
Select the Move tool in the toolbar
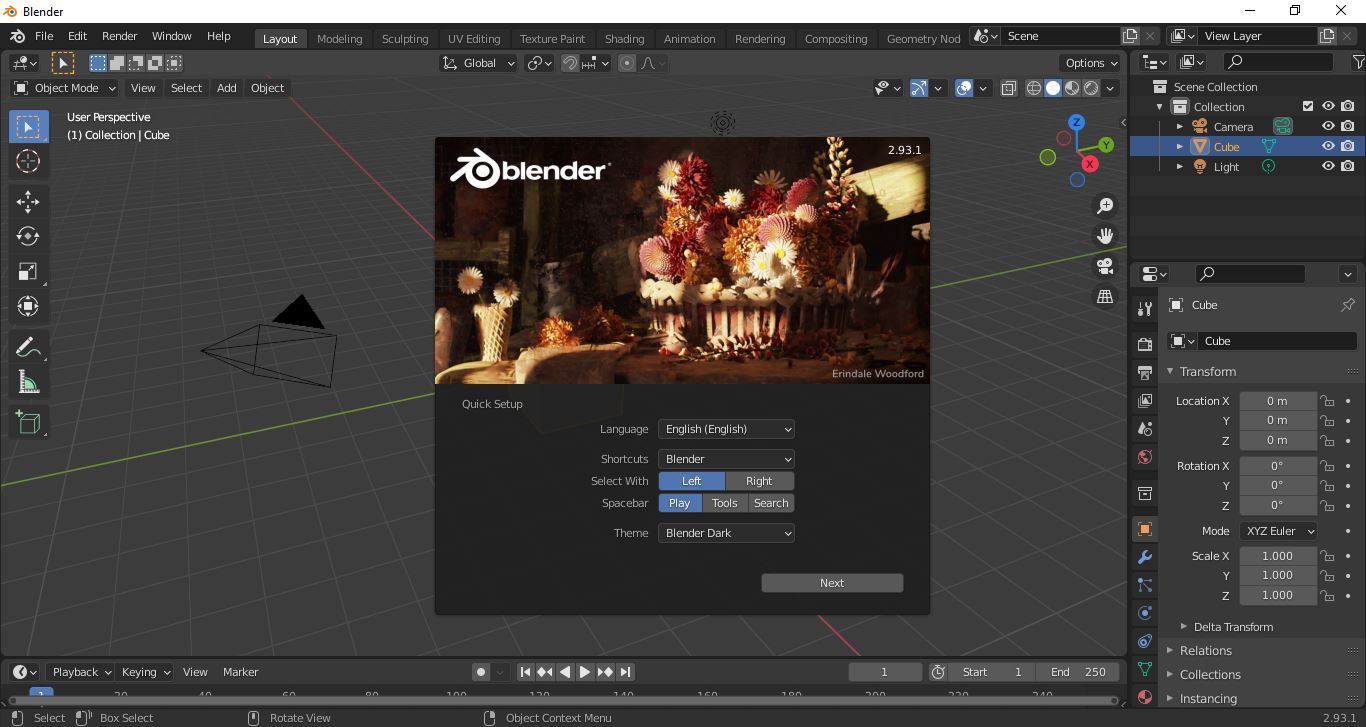28,201
